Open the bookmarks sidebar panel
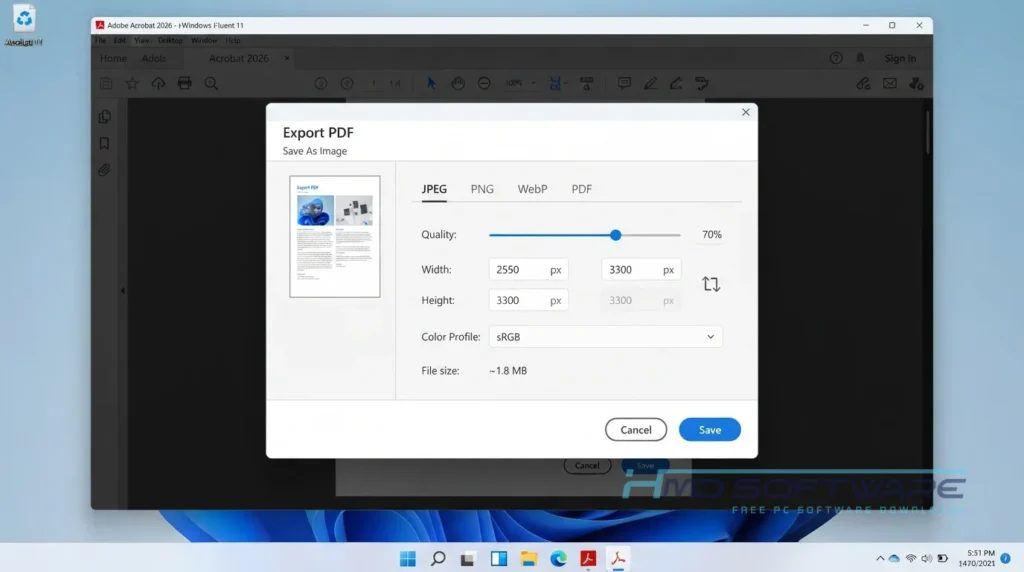Viewport: 1024px width, 572px height. 104,144
